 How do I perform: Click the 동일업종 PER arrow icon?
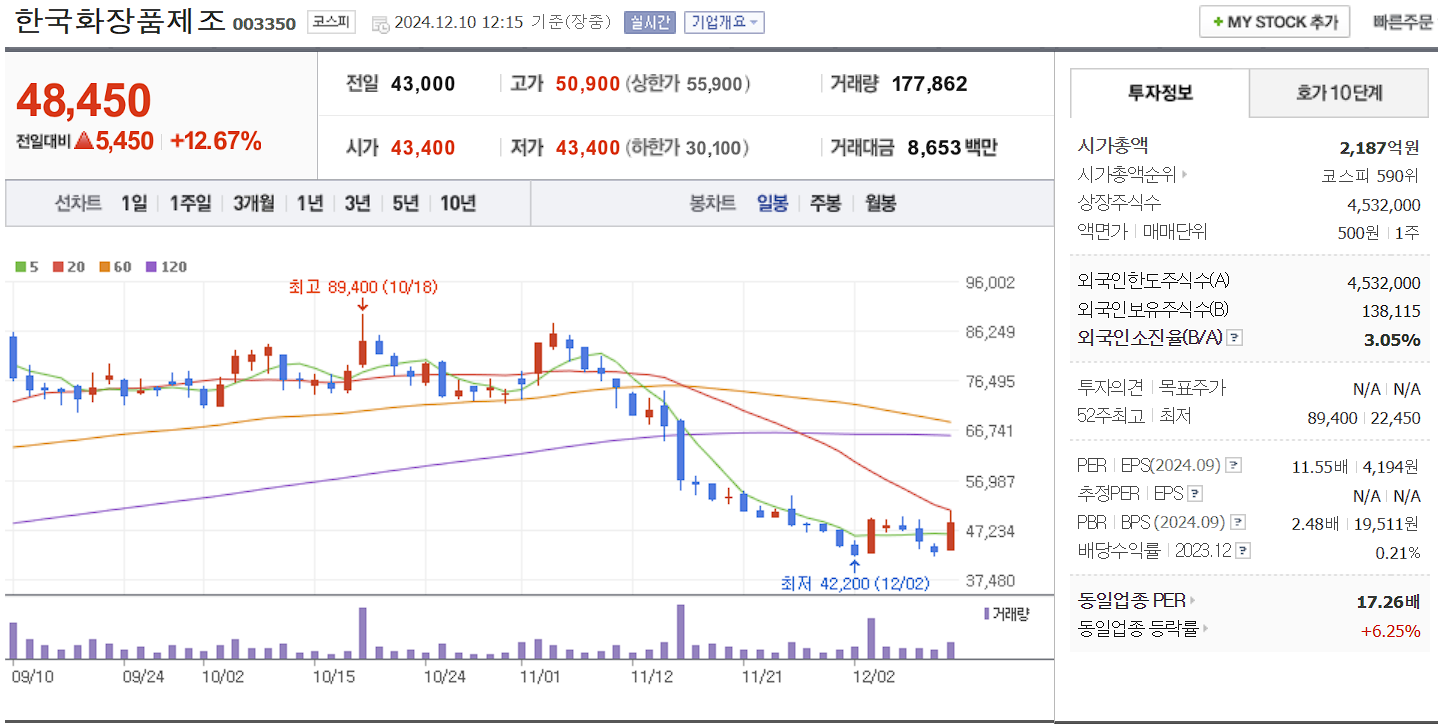coord(1192,600)
